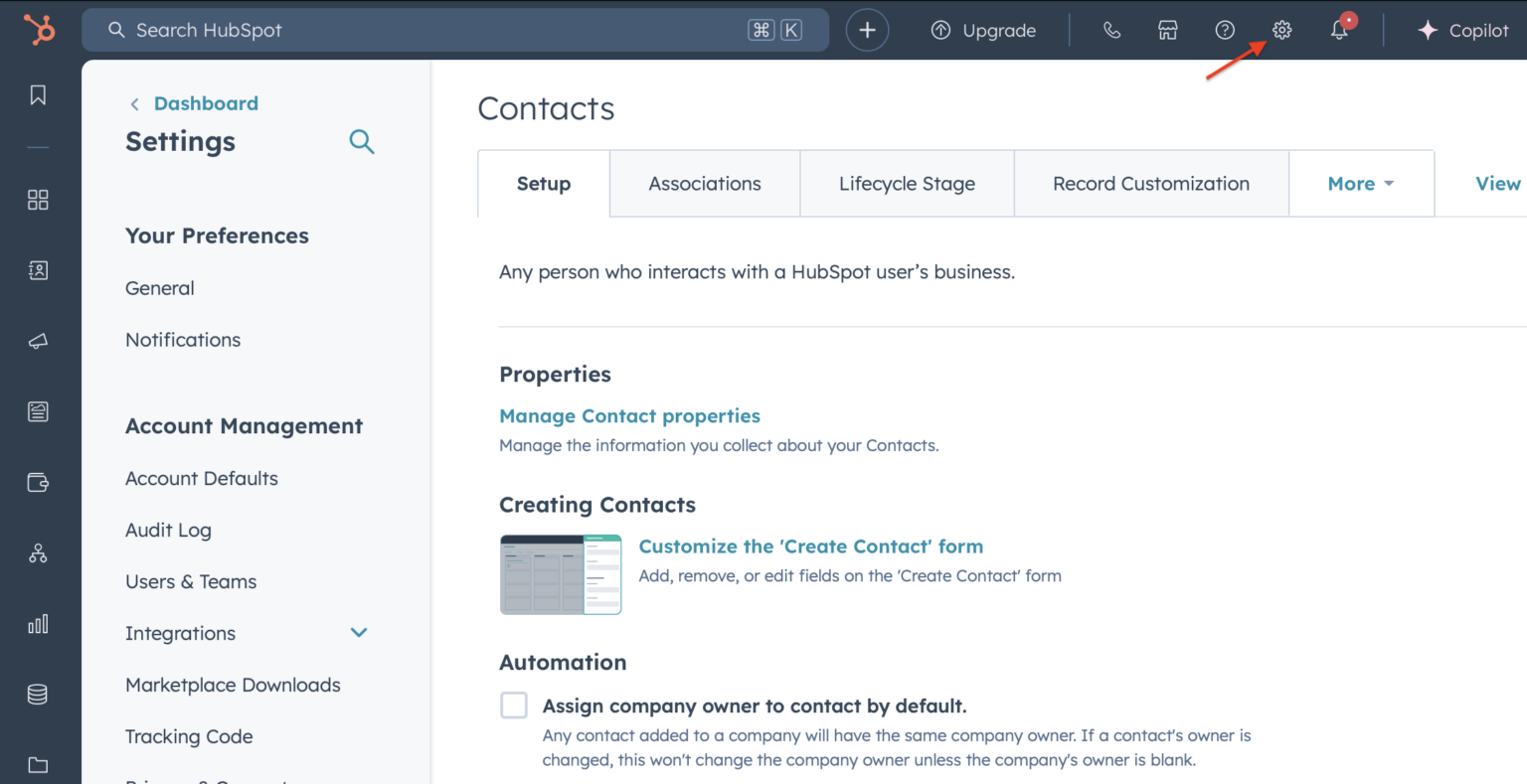Click the Automations workflow icon in sidebar
The image size is (1527, 784).
(38, 552)
